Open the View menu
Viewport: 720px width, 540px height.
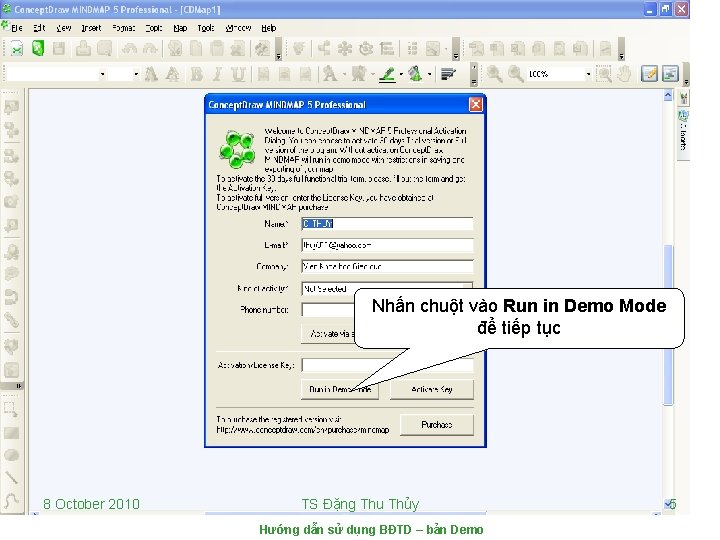(x=63, y=28)
